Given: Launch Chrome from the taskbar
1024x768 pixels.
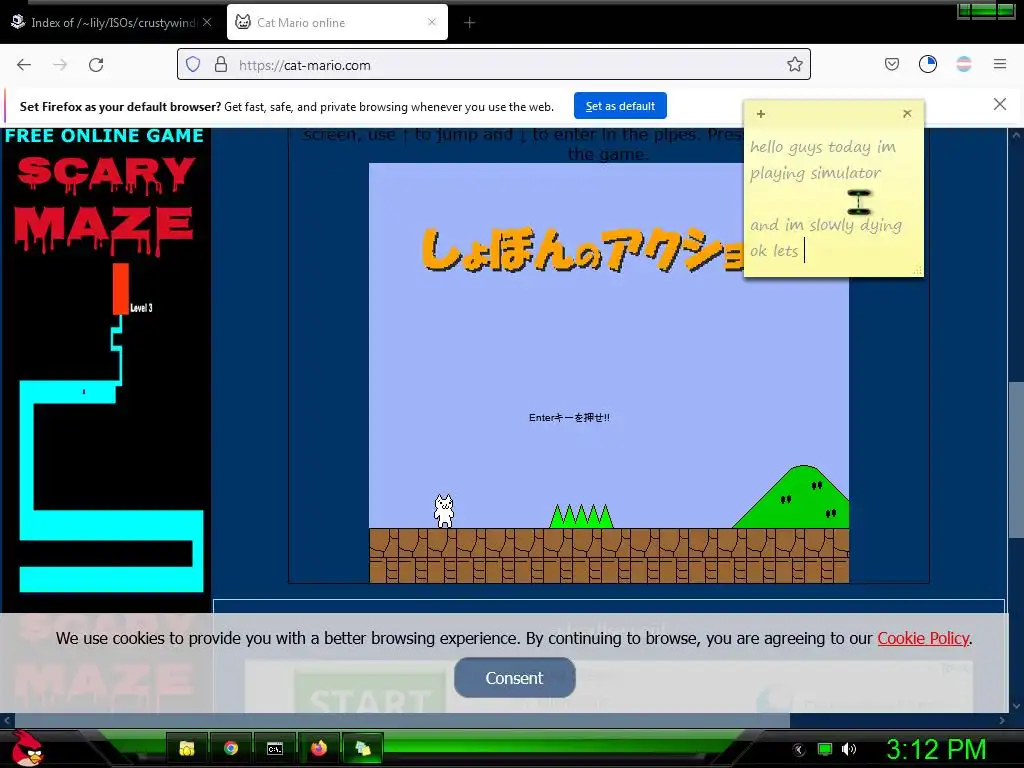Looking at the screenshot, I should (x=231, y=748).
